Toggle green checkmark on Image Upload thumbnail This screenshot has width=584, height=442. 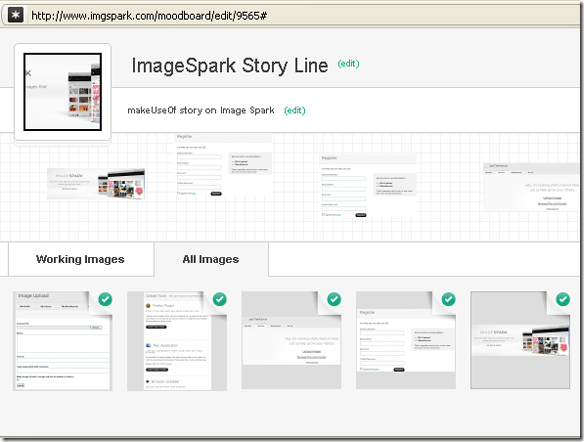pos(105,299)
